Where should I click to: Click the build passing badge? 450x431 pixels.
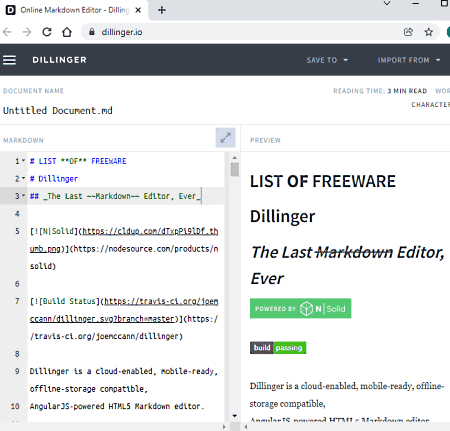click(278, 348)
